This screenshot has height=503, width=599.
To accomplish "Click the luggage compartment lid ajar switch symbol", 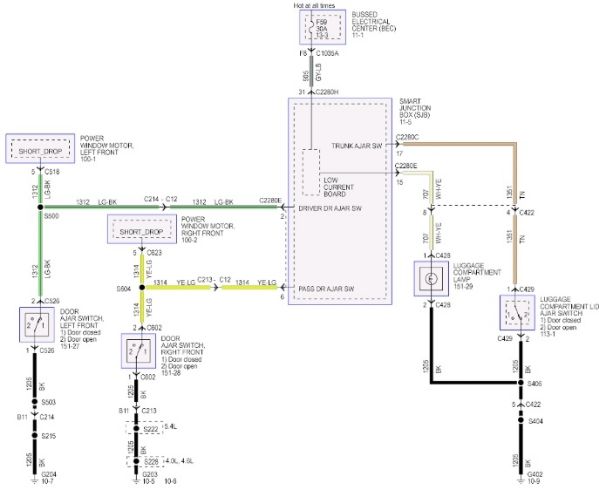I will click(518, 313).
